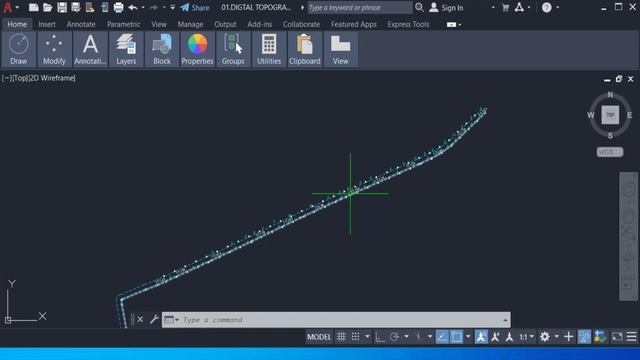Open the View panel in ribbon
This screenshot has width=640, height=360.
(x=340, y=49)
